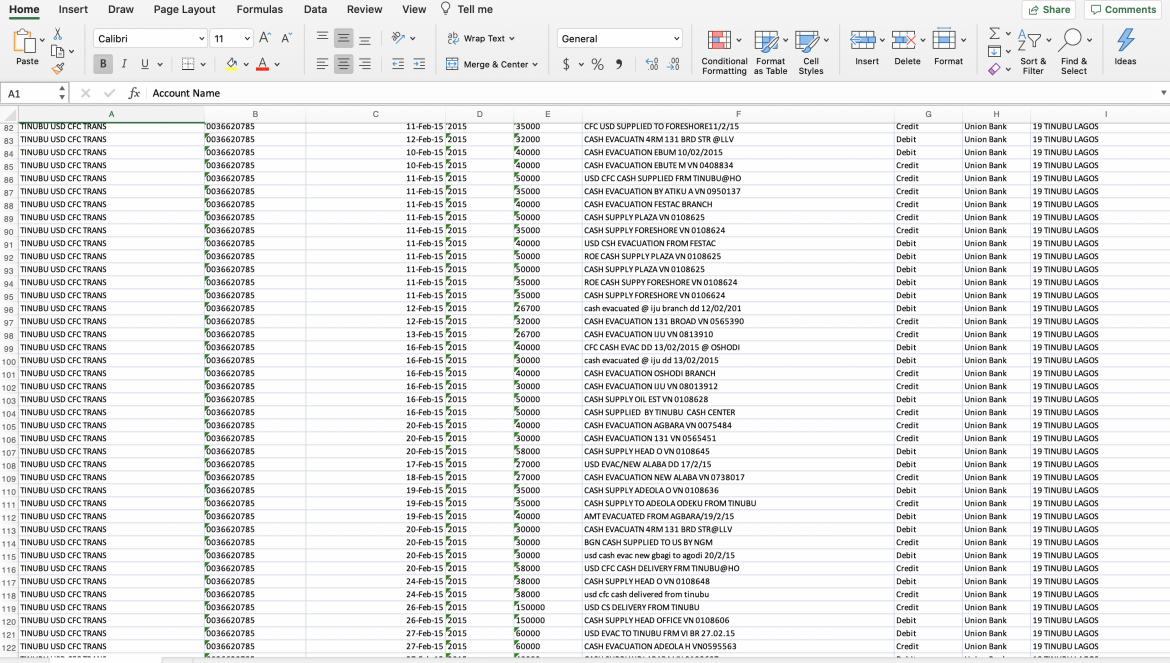The width and height of the screenshot is (1170, 663).
Task: Decrease indent icon
Action: (398, 64)
